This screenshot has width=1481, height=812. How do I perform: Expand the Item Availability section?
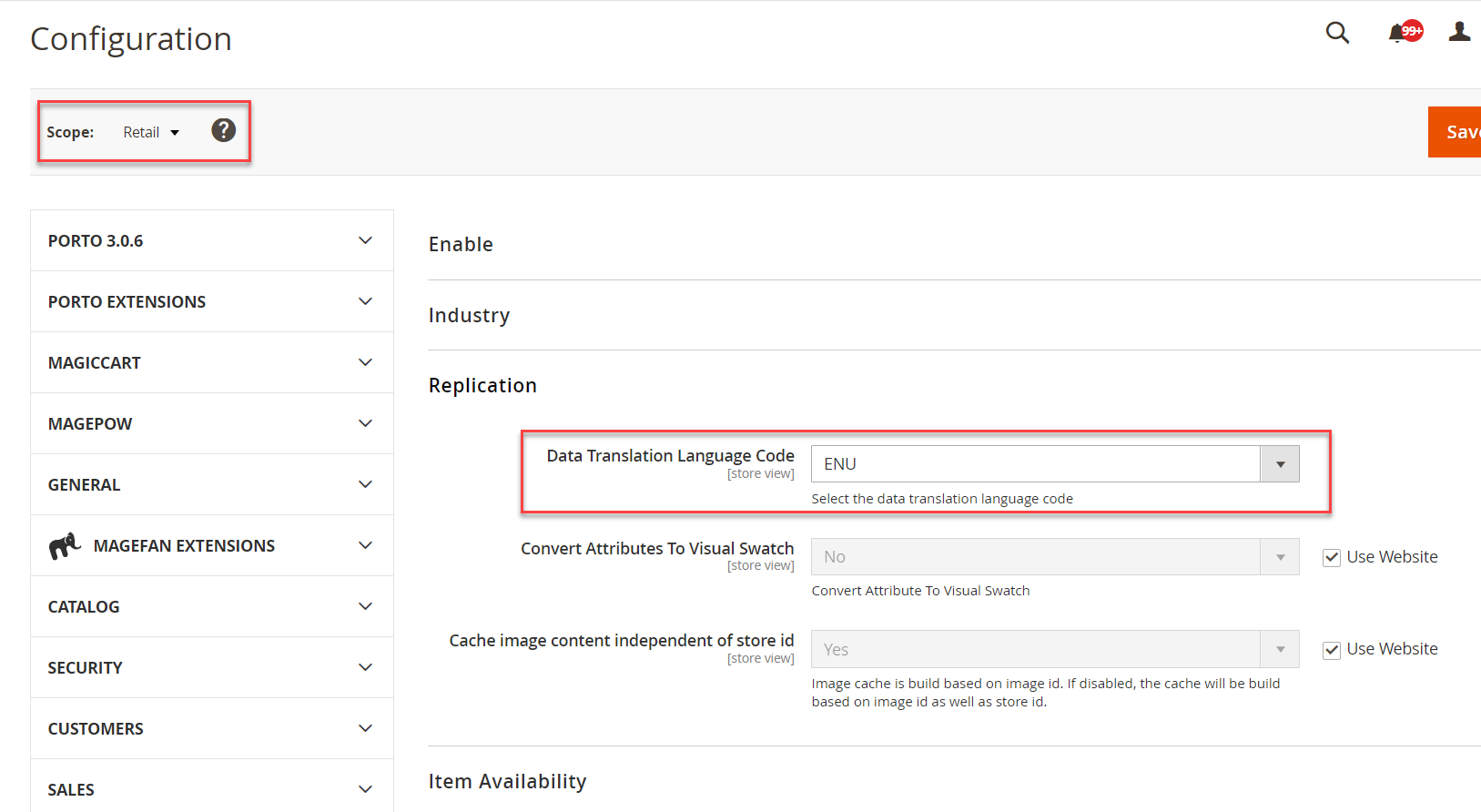507,782
